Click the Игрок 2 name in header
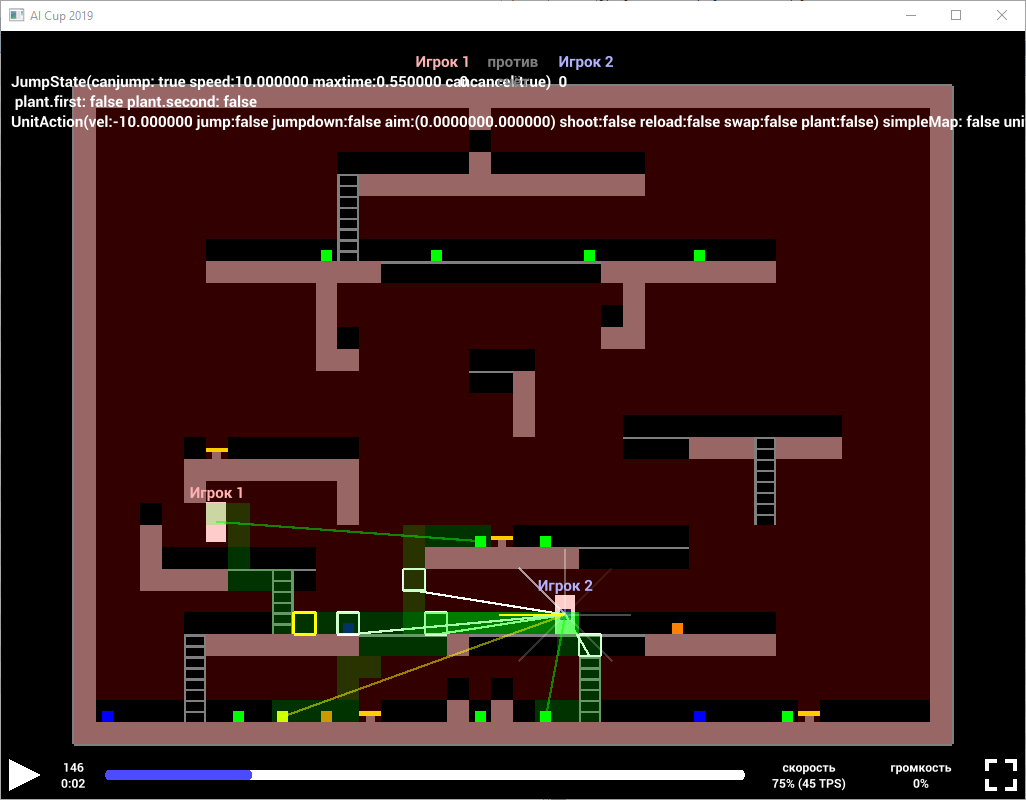 coord(586,62)
